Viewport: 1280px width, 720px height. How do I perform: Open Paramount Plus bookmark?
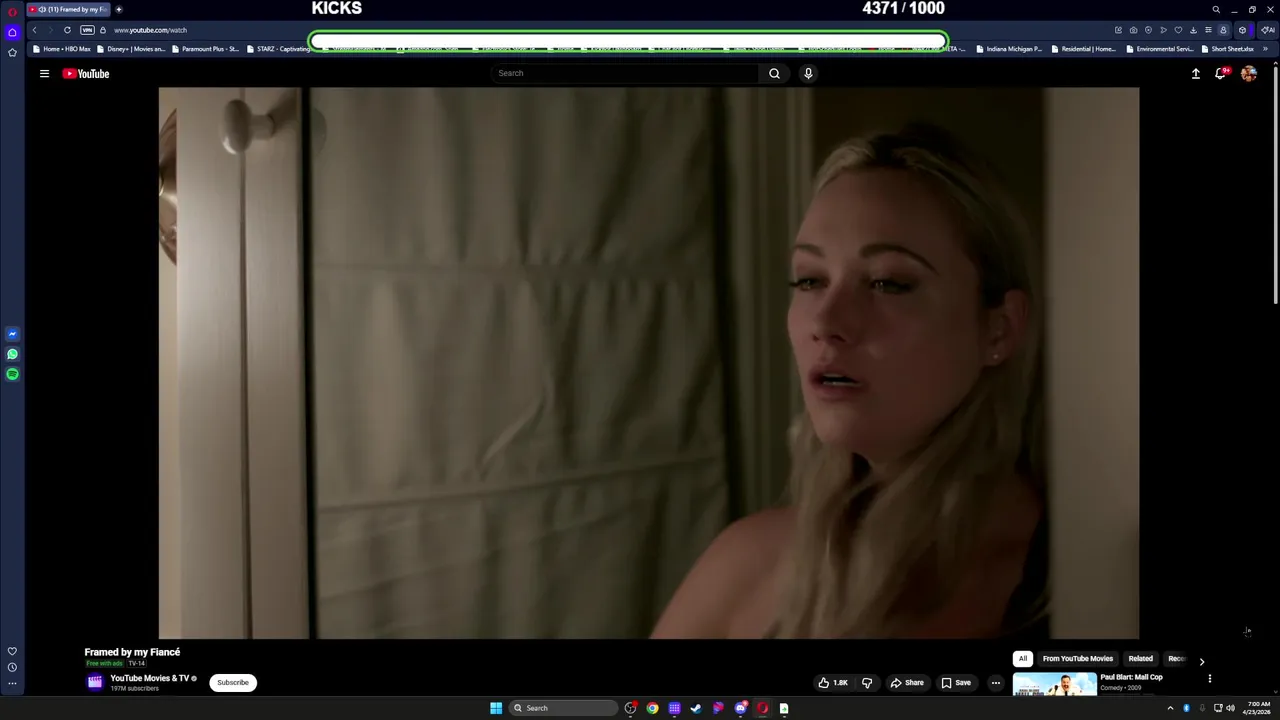click(x=205, y=49)
